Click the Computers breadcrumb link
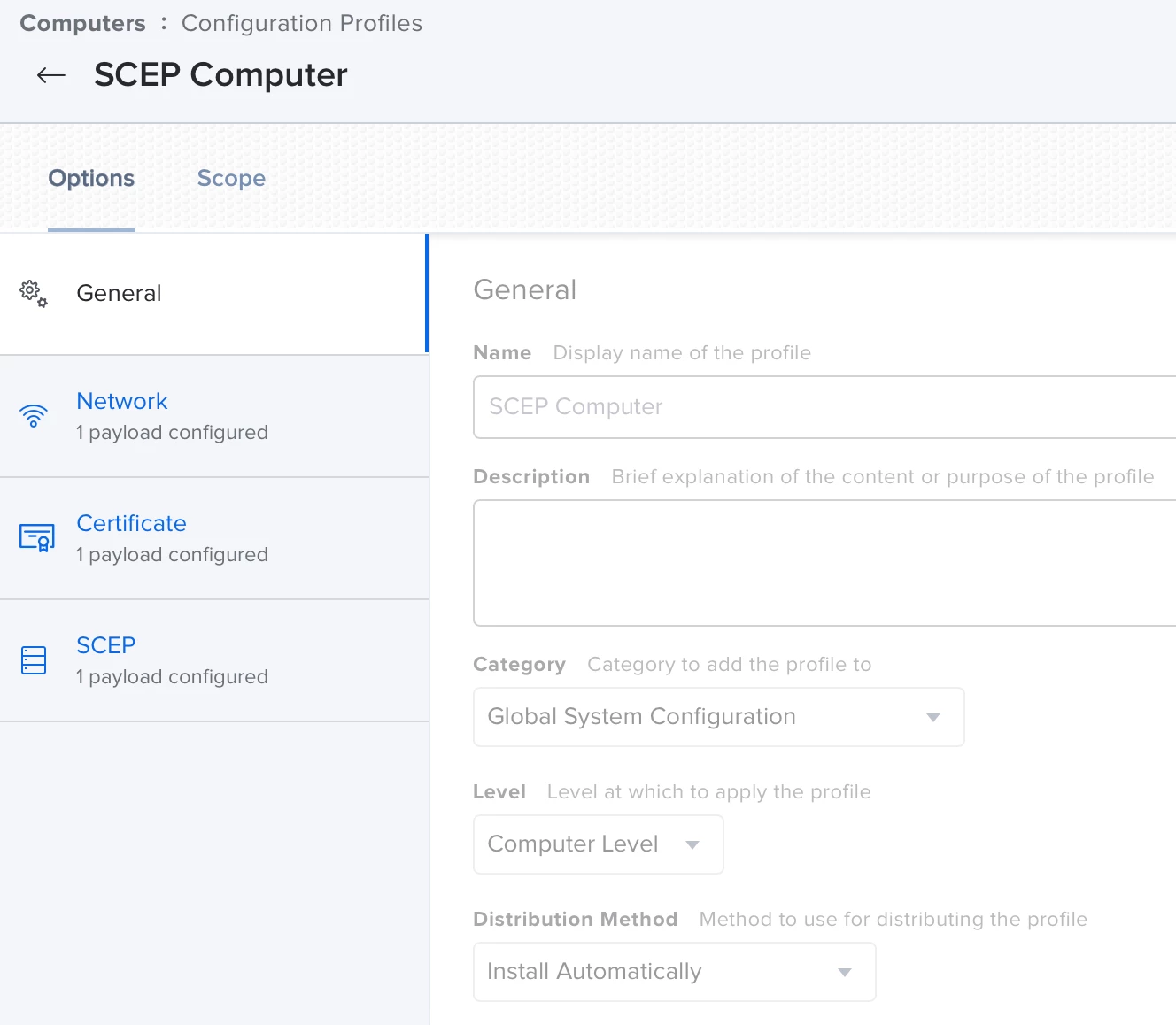Viewport: 1176px width, 1025px height. pyautogui.click(x=82, y=23)
